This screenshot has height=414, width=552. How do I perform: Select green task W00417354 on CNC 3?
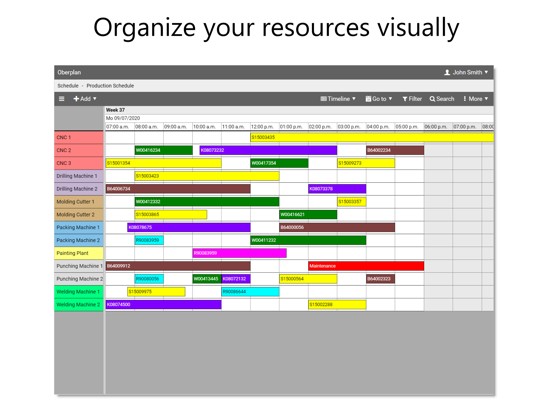279,163
